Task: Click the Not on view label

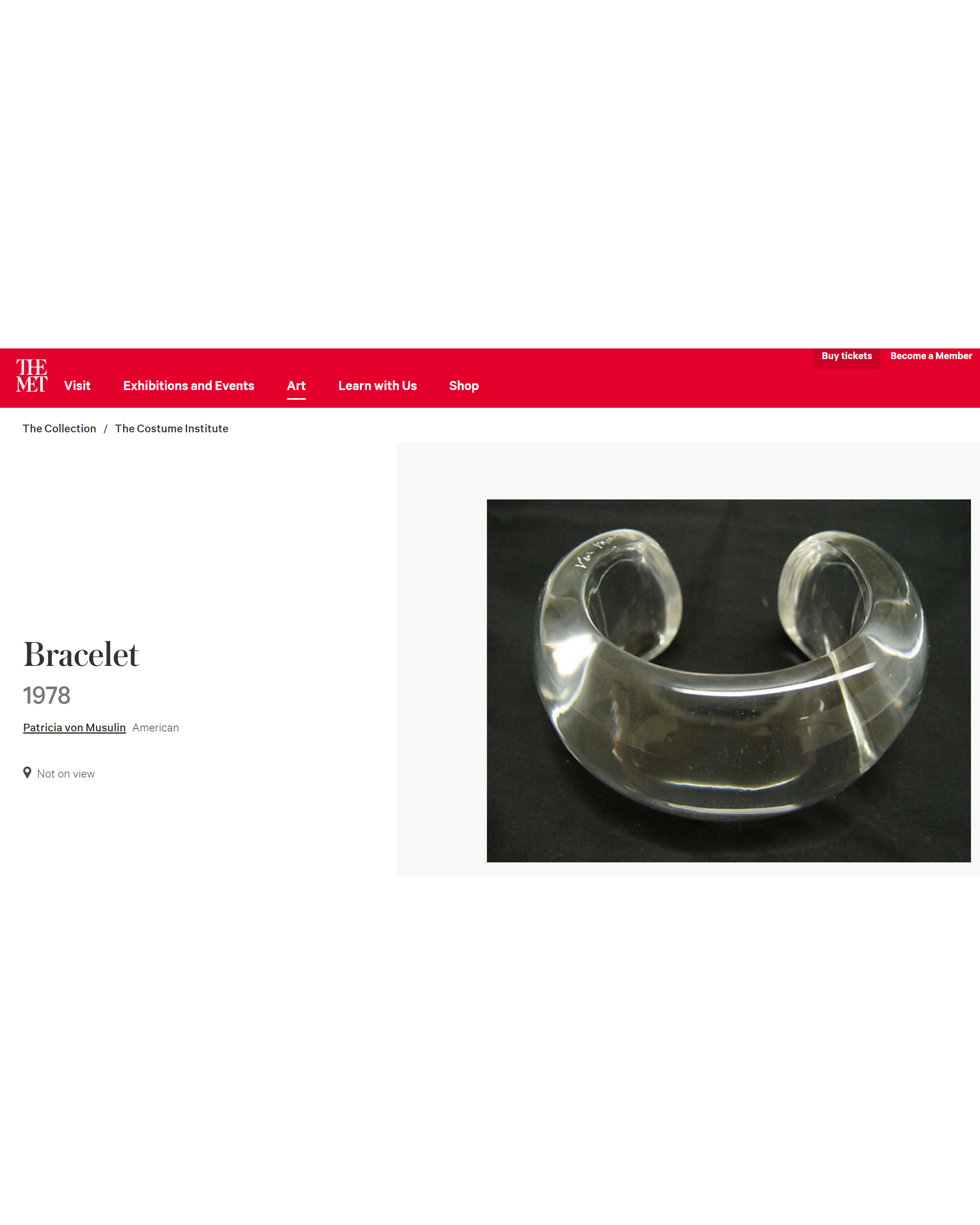Action: (x=66, y=774)
